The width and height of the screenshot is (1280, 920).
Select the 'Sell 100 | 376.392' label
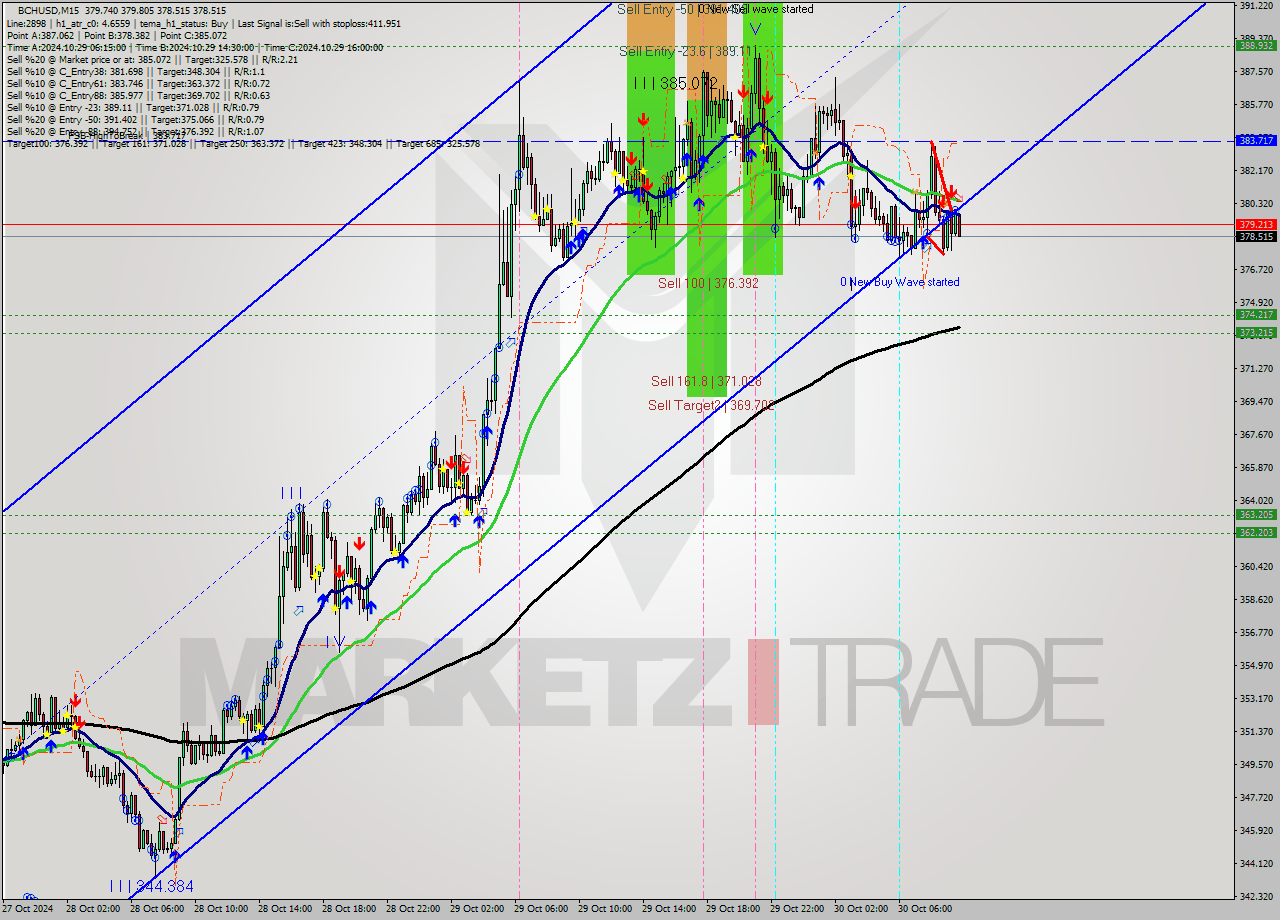click(708, 283)
